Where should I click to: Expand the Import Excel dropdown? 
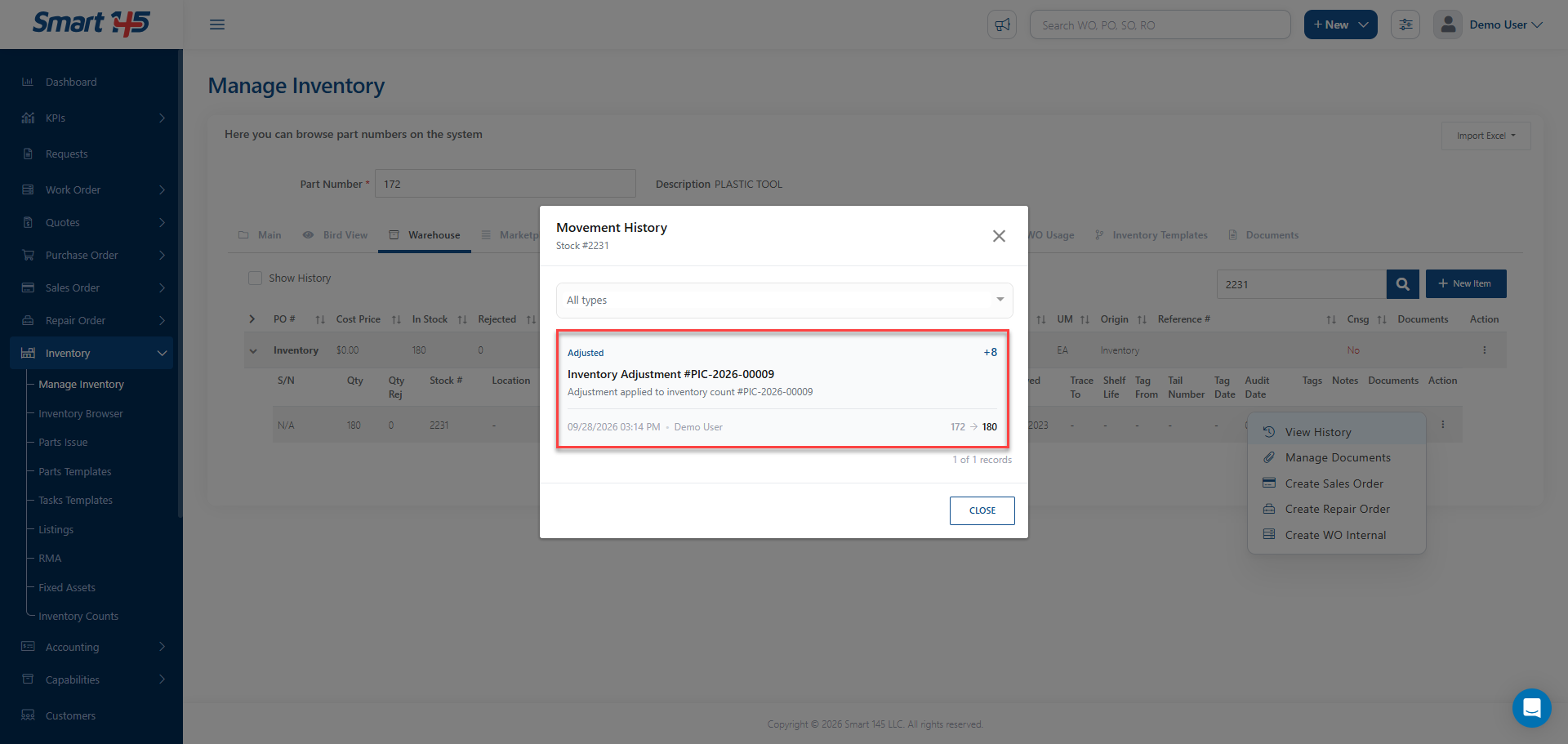(x=1486, y=136)
